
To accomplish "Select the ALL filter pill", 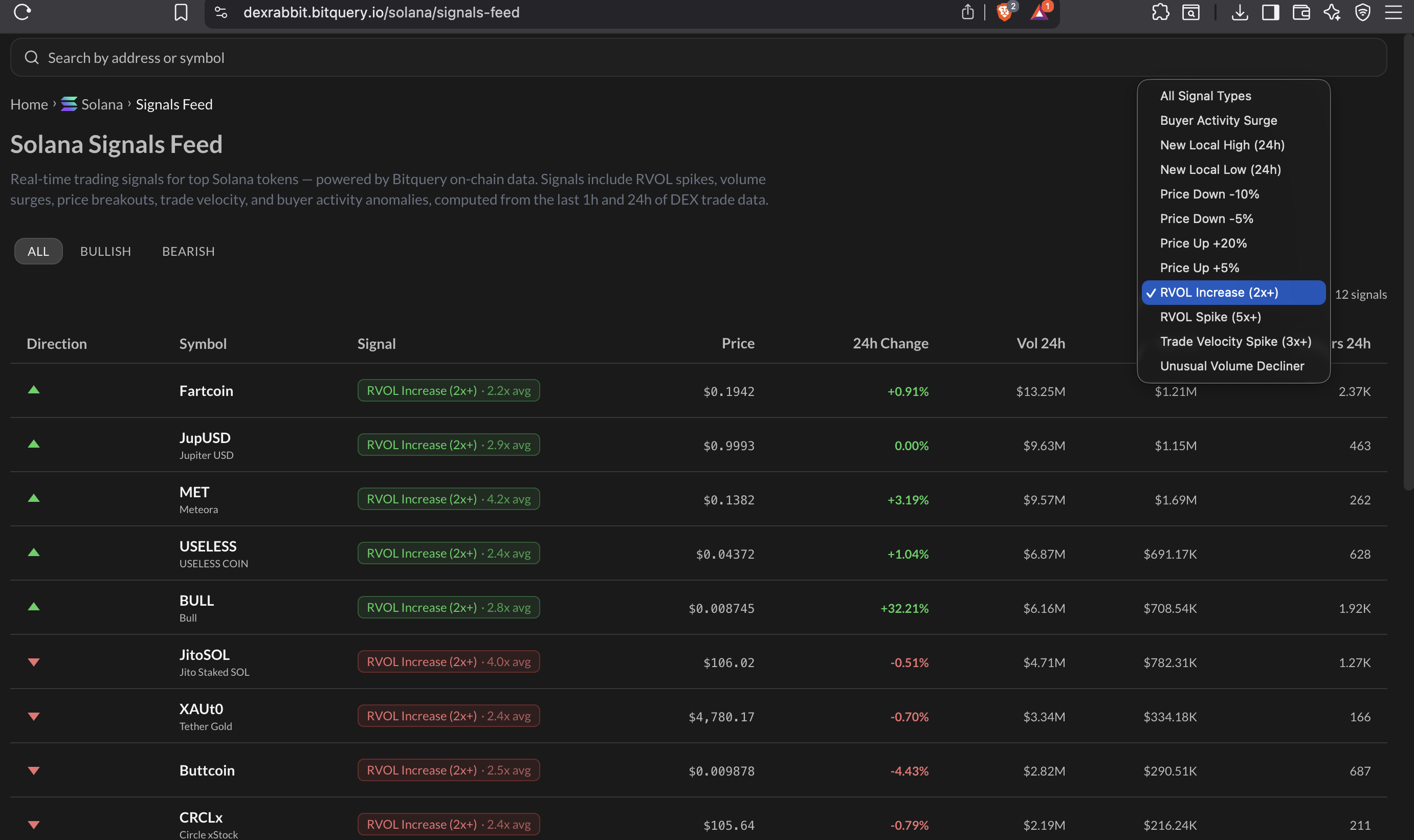I will 38,251.
